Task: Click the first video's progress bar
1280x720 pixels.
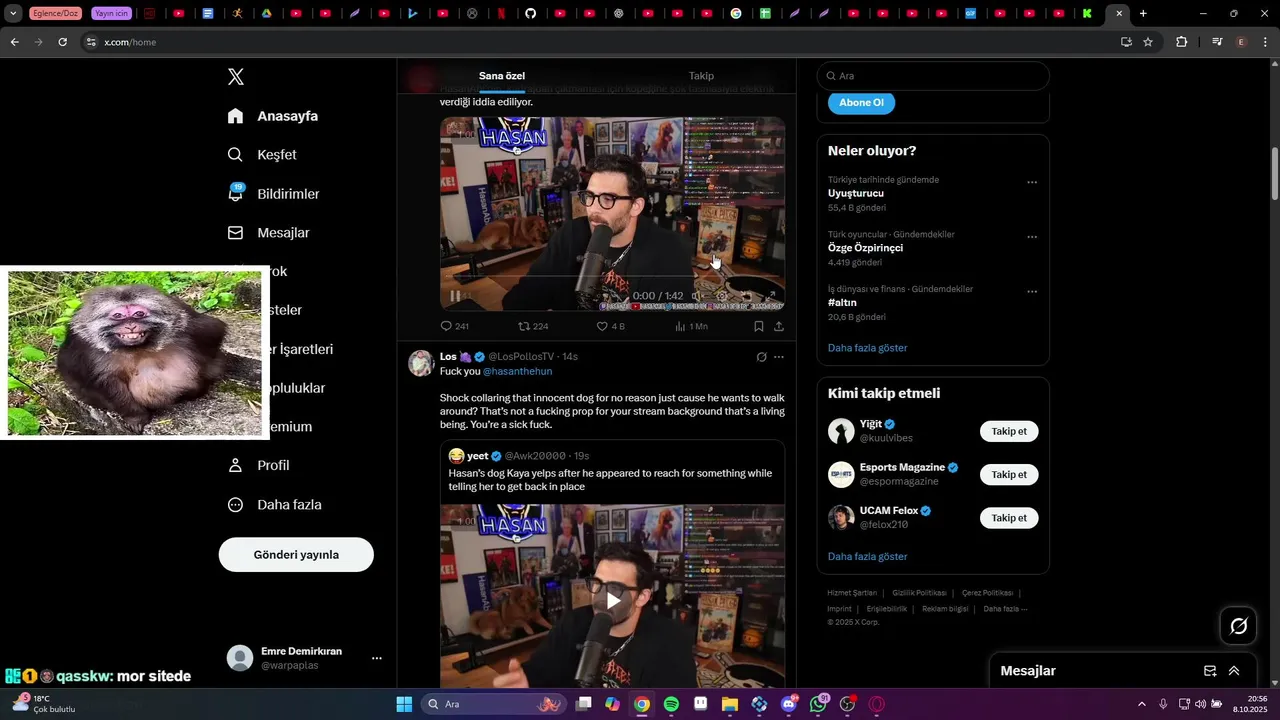Action: [612, 277]
